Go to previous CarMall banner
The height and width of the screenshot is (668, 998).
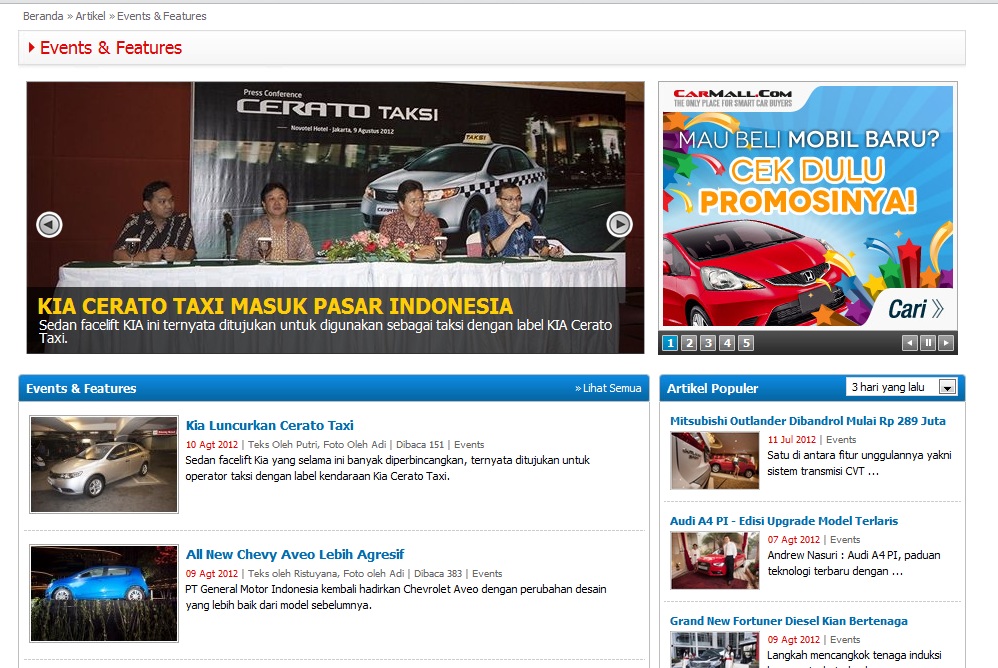point(909,343)
